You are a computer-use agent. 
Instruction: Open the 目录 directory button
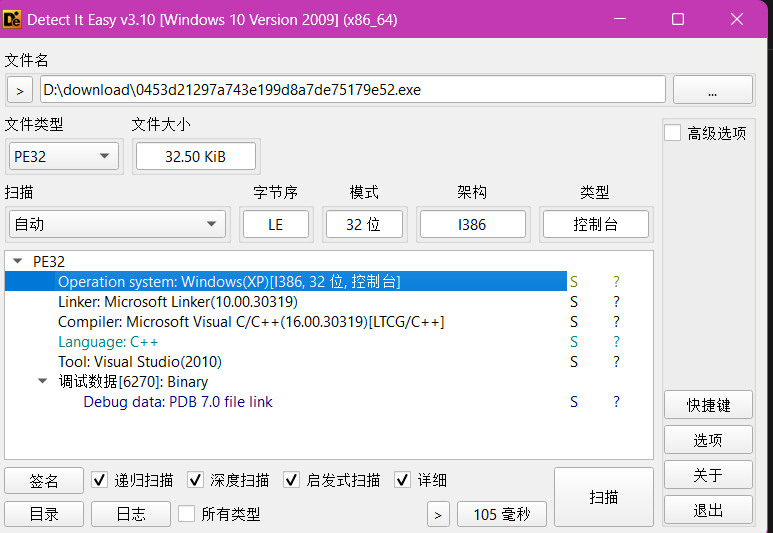point(44,514)
